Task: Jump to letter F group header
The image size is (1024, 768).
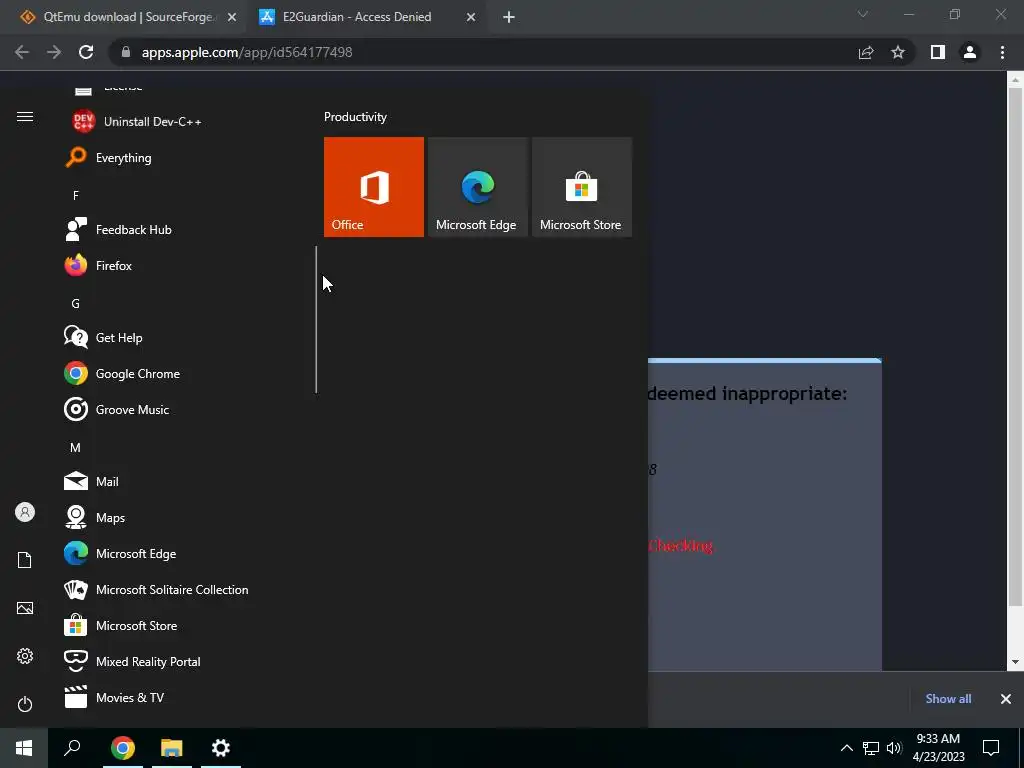Action: click(x=76, y=195)
